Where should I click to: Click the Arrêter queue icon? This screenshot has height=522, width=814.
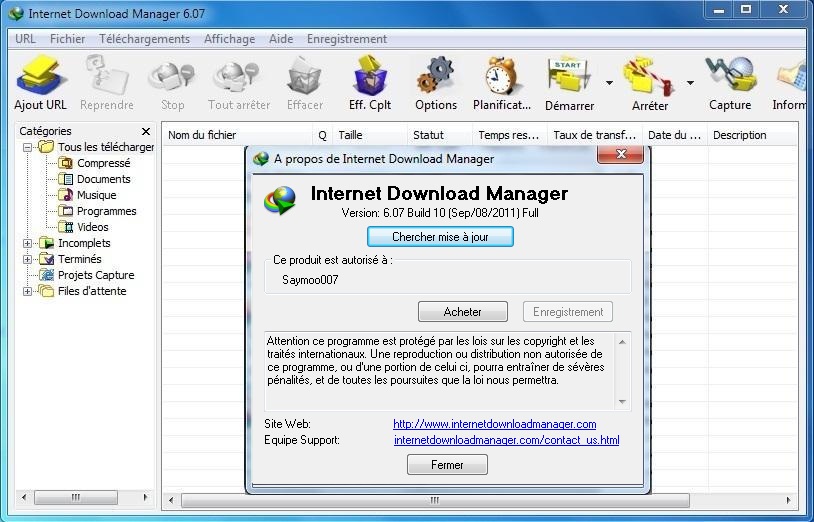pos(650,76)
